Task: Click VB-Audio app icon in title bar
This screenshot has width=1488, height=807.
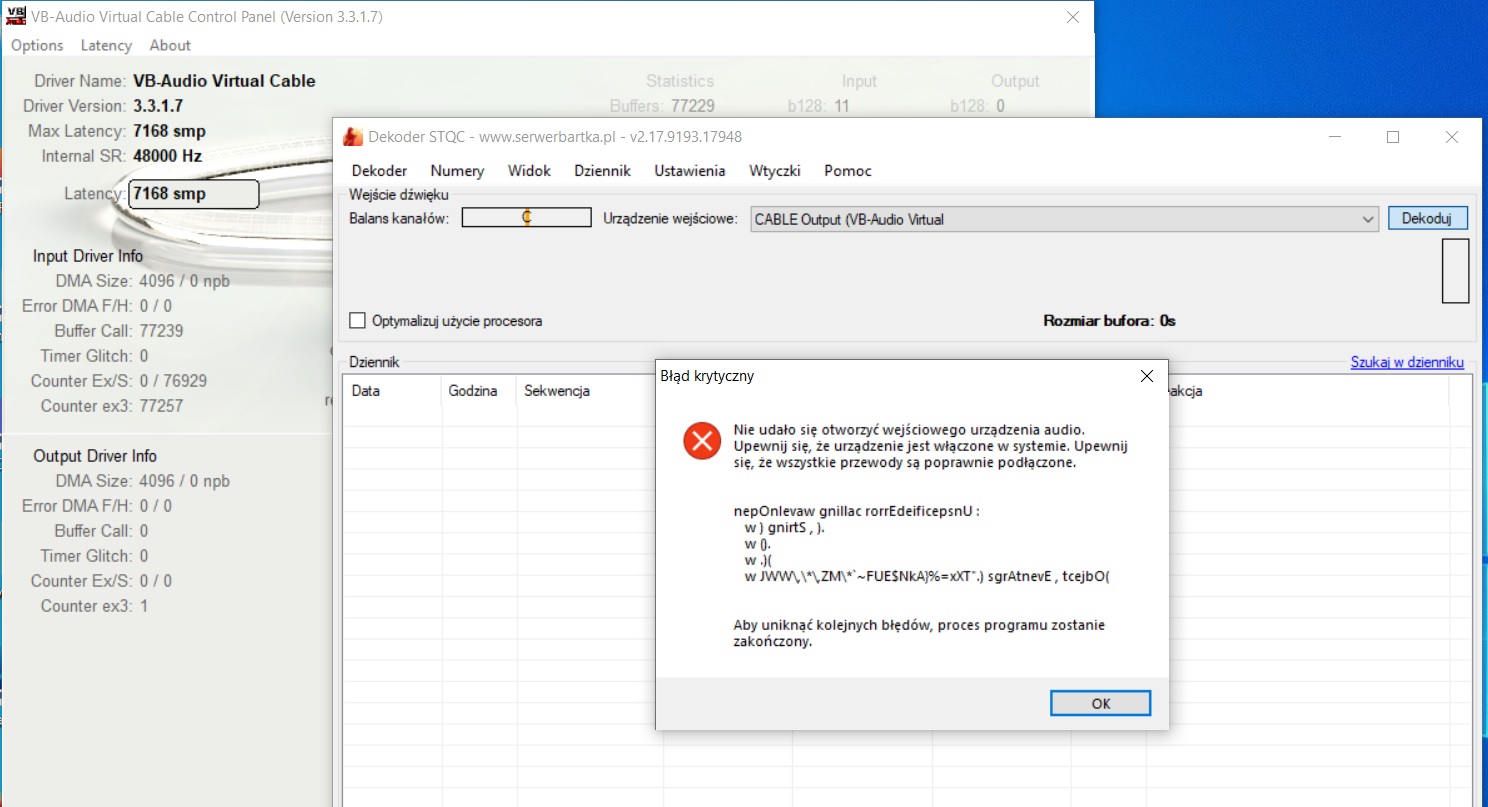Action: point(15,16)
